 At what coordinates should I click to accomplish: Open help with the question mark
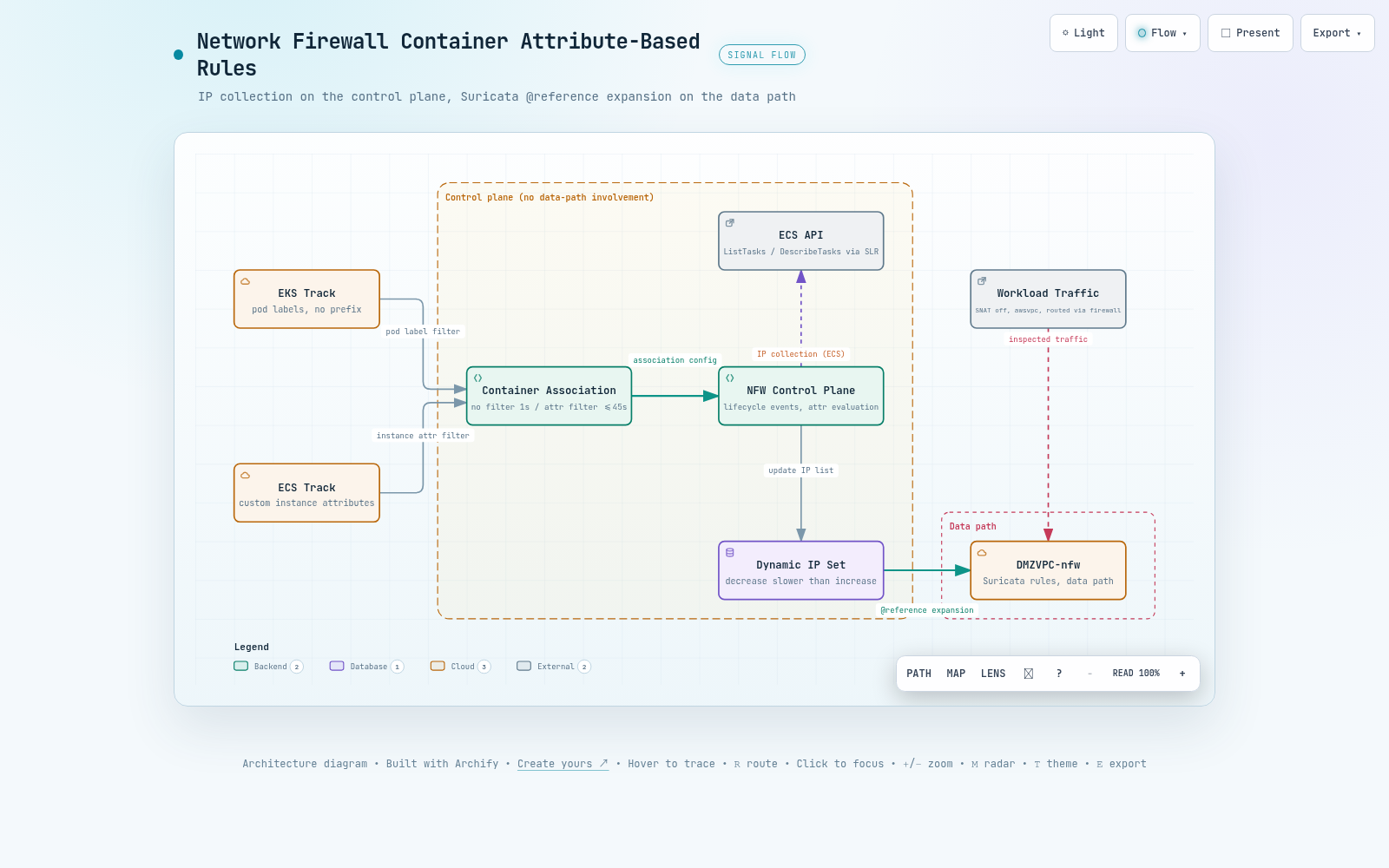point(1059,674)
